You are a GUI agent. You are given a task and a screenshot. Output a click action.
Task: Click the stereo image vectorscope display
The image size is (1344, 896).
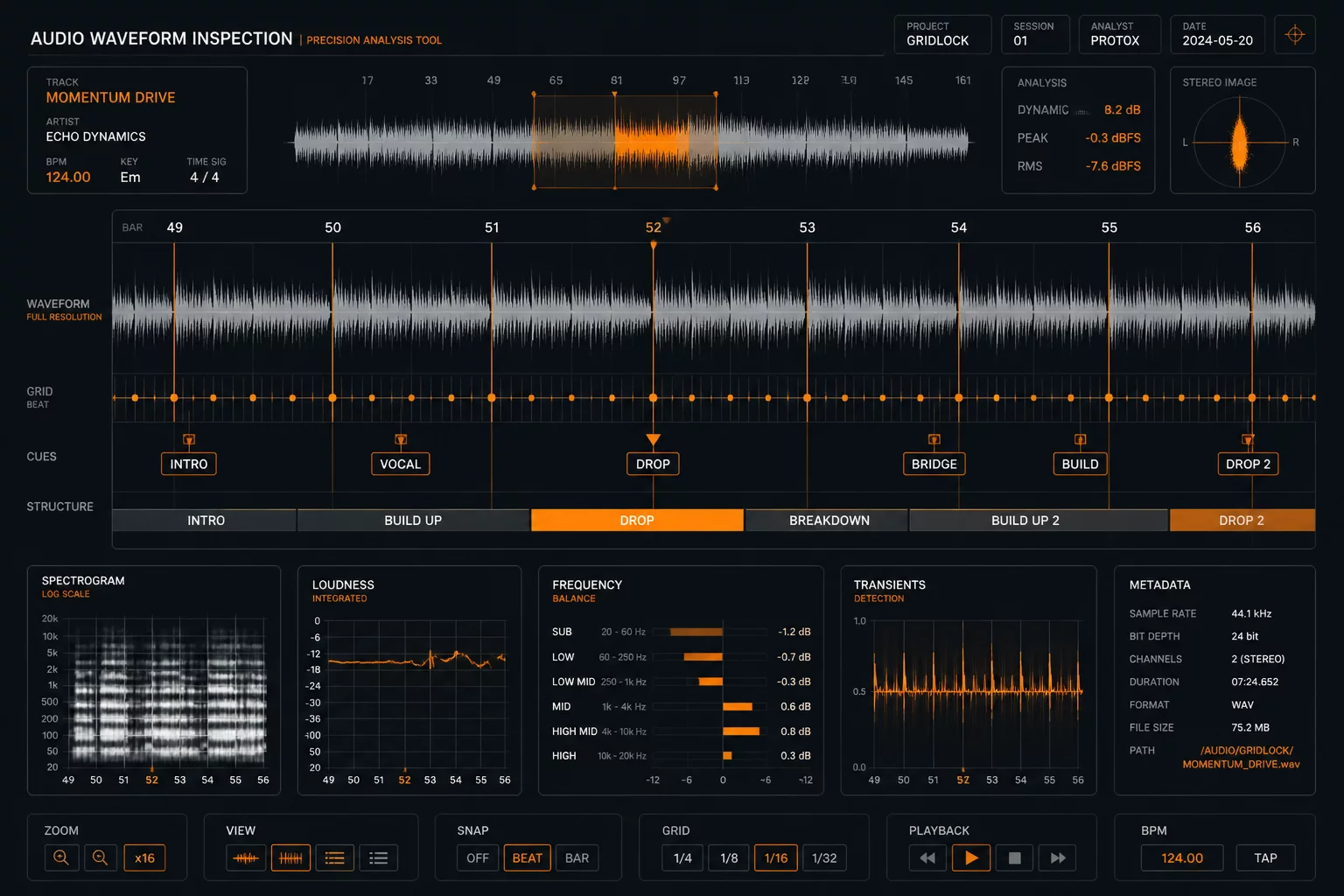(1240, 142)
